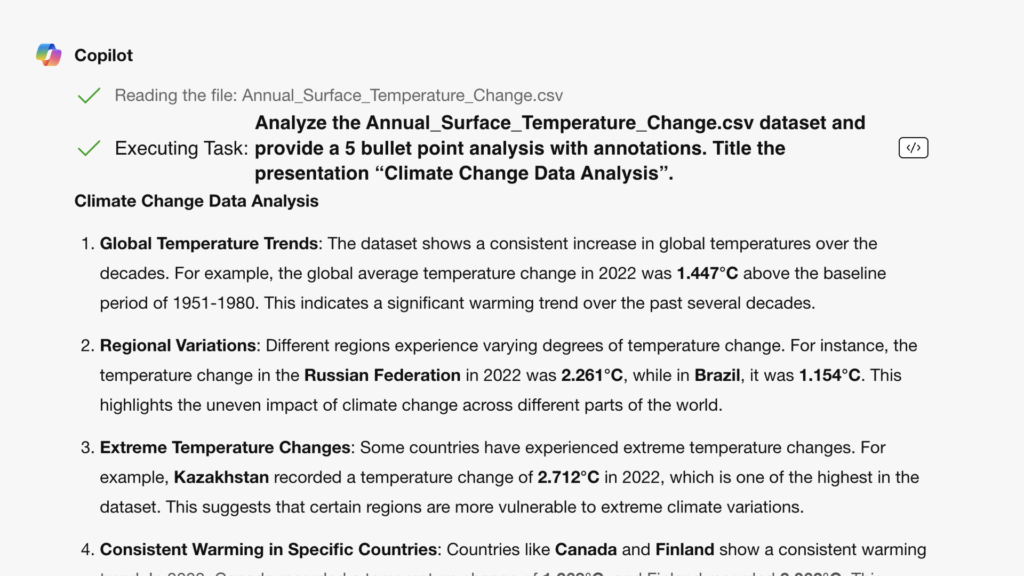The image size is (1024, 576).
Task: Click the bold task prompt text
Action: tap(560, 148)
